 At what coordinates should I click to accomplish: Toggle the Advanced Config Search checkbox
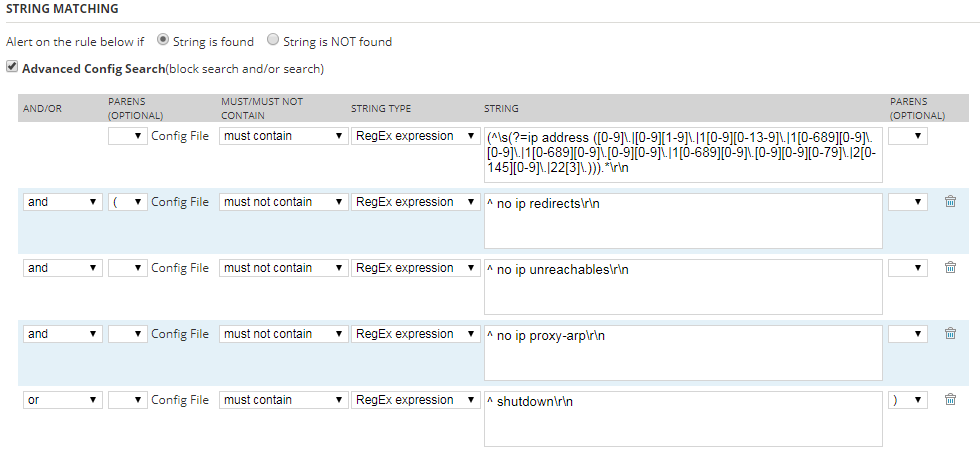(12, 68)
